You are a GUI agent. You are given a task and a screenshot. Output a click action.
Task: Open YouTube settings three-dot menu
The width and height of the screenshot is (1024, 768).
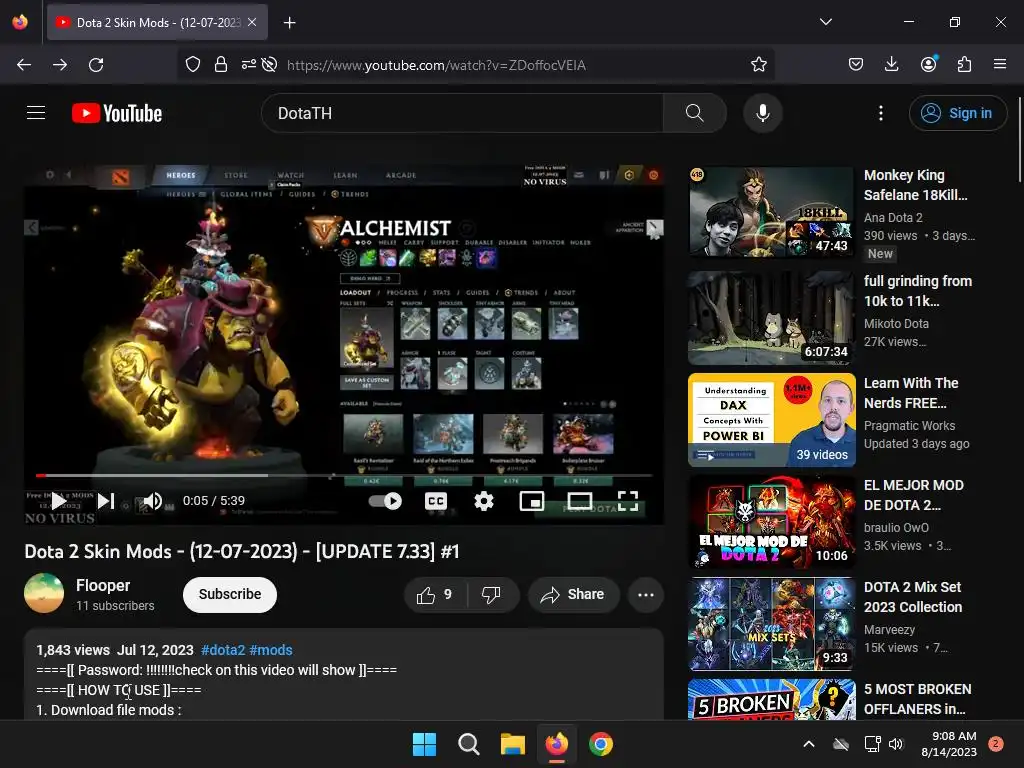click(880, 113)
